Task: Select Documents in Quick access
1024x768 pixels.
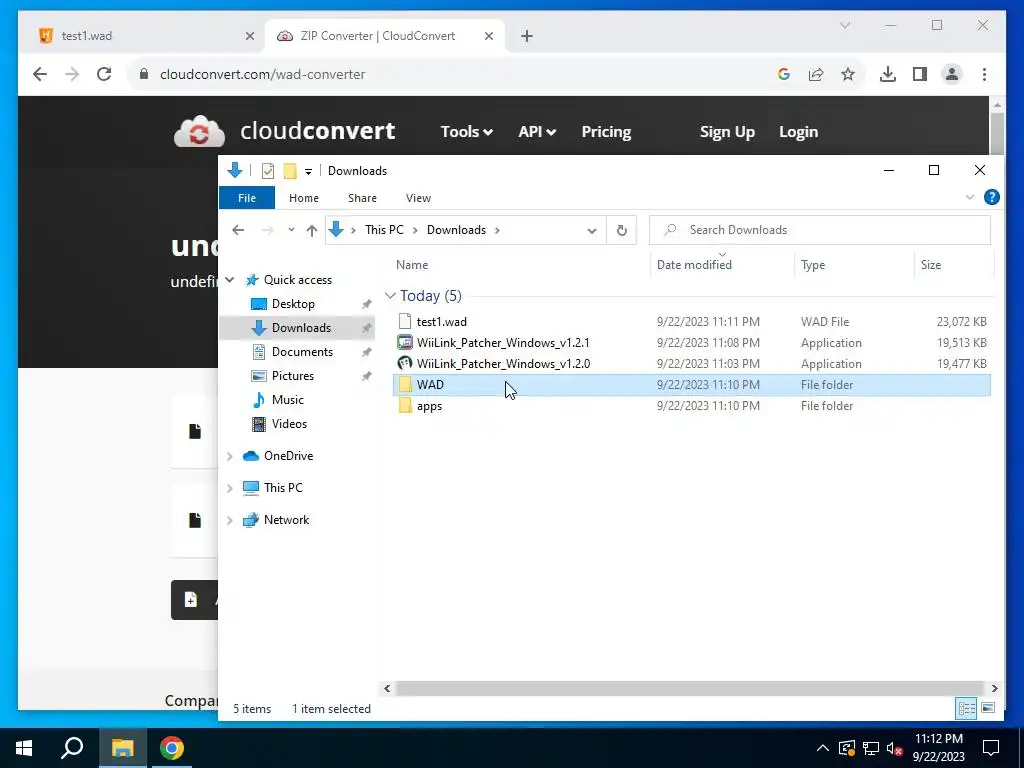Action: [x=302, y=351]
